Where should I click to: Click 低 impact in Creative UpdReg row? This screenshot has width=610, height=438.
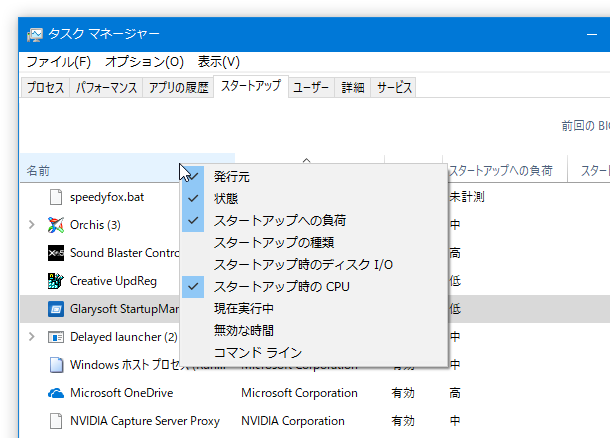pyautogui.click(x=455, y=281)
